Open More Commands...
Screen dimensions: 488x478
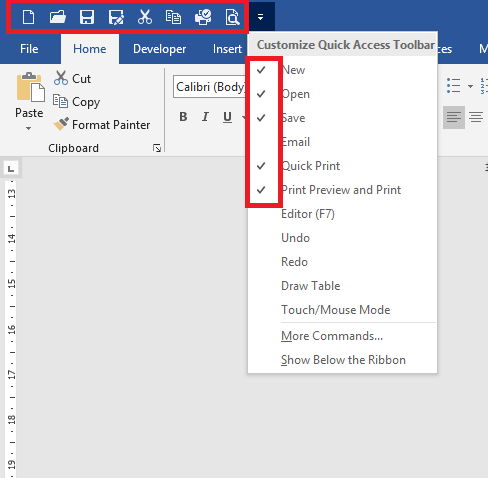342,336
